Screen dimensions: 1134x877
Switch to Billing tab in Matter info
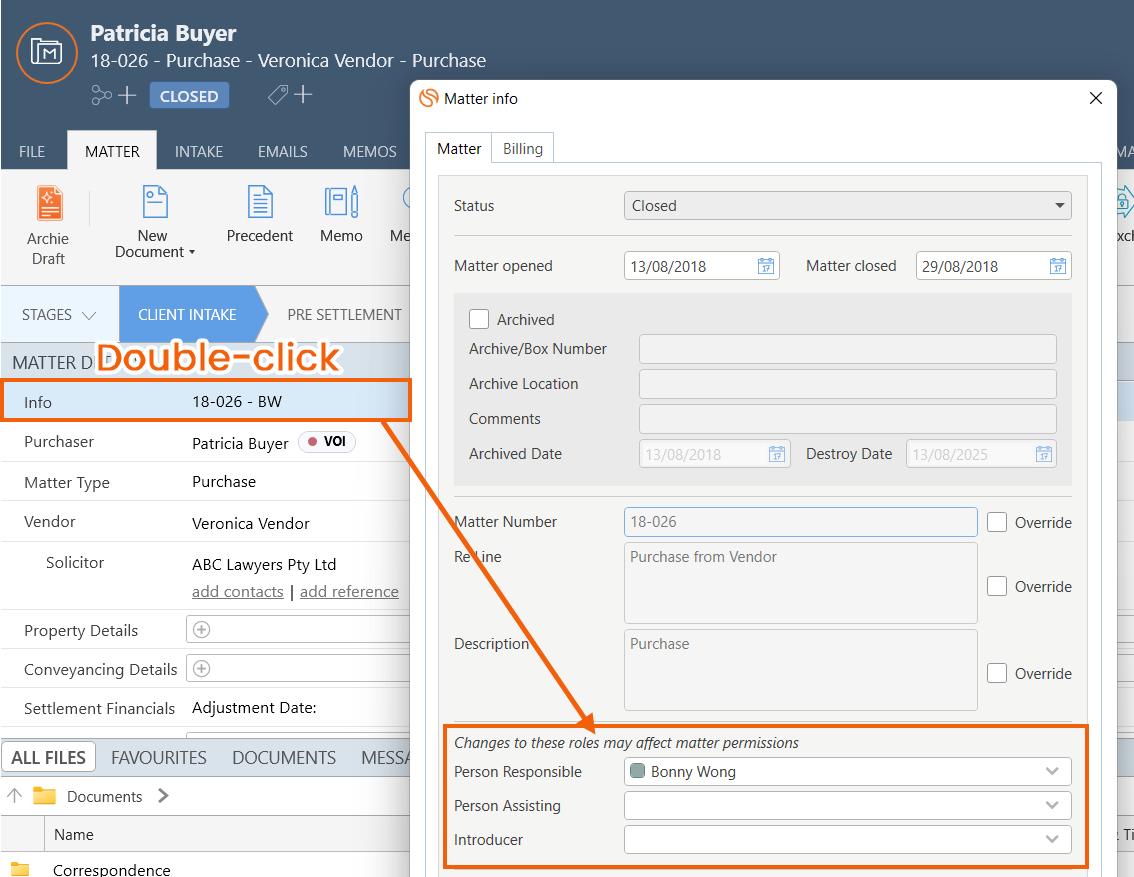click(523, 148)
